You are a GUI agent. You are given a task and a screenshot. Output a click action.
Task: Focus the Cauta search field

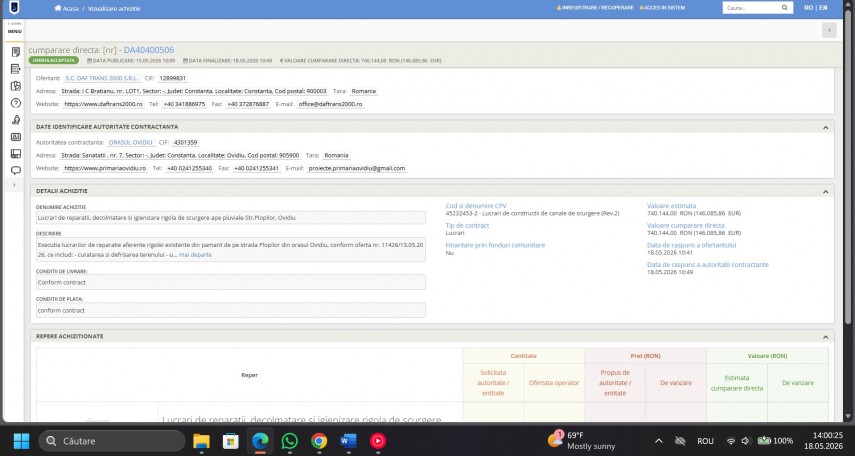tap(751, 8)
